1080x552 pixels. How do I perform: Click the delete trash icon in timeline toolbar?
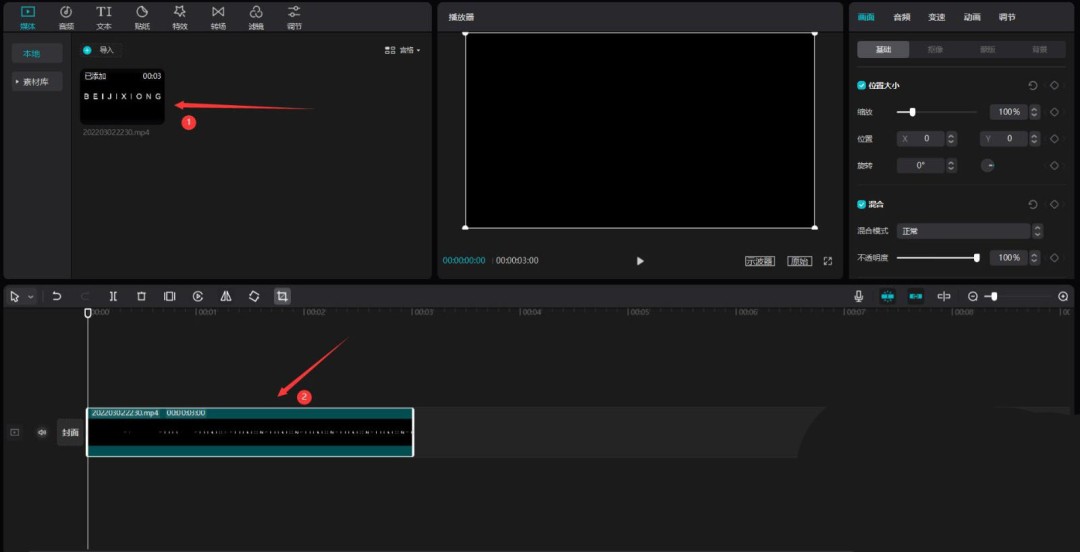[x=141, y=296]
